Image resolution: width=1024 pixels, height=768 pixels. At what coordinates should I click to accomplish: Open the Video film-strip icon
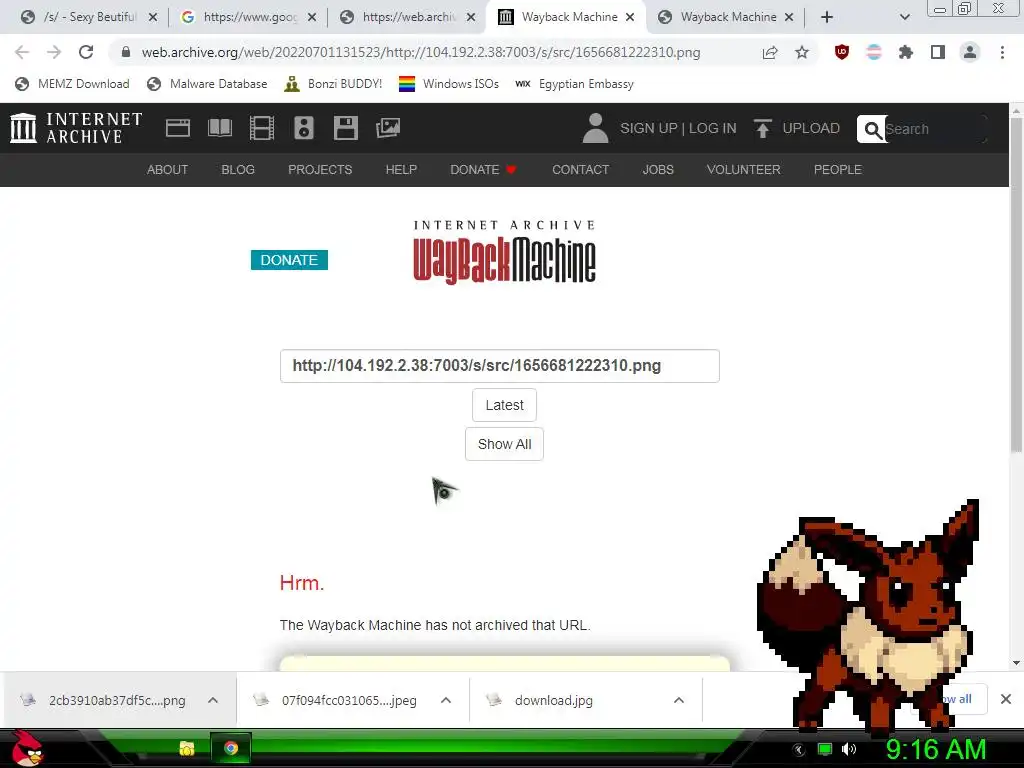(x=262, y=128)
